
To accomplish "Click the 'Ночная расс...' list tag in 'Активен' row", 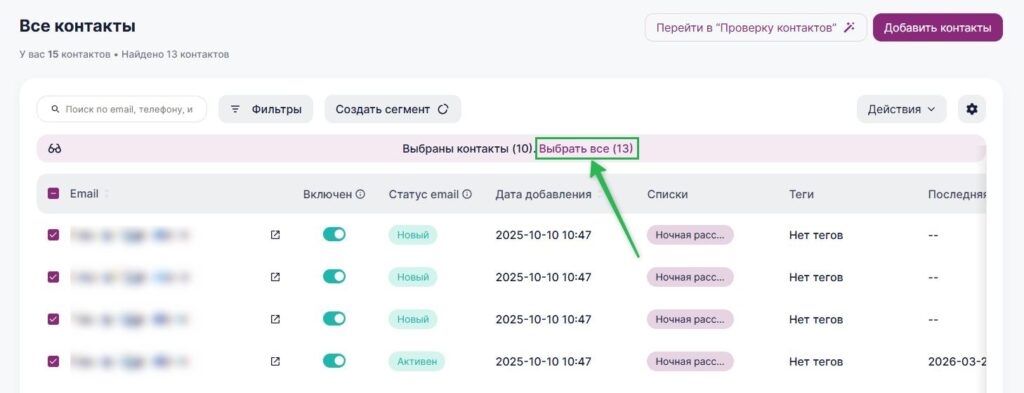I will pyautogui.click(x=690, y=361).
